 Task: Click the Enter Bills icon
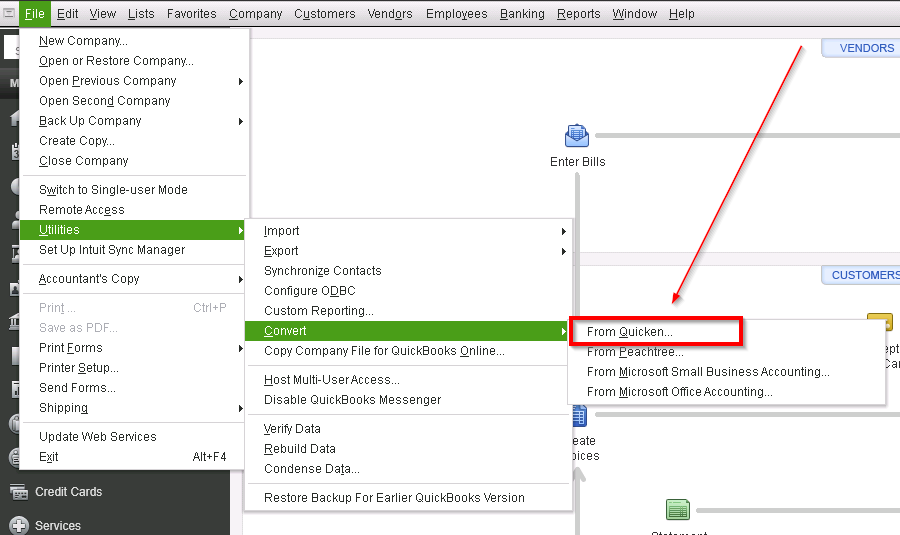pos(577,135)
